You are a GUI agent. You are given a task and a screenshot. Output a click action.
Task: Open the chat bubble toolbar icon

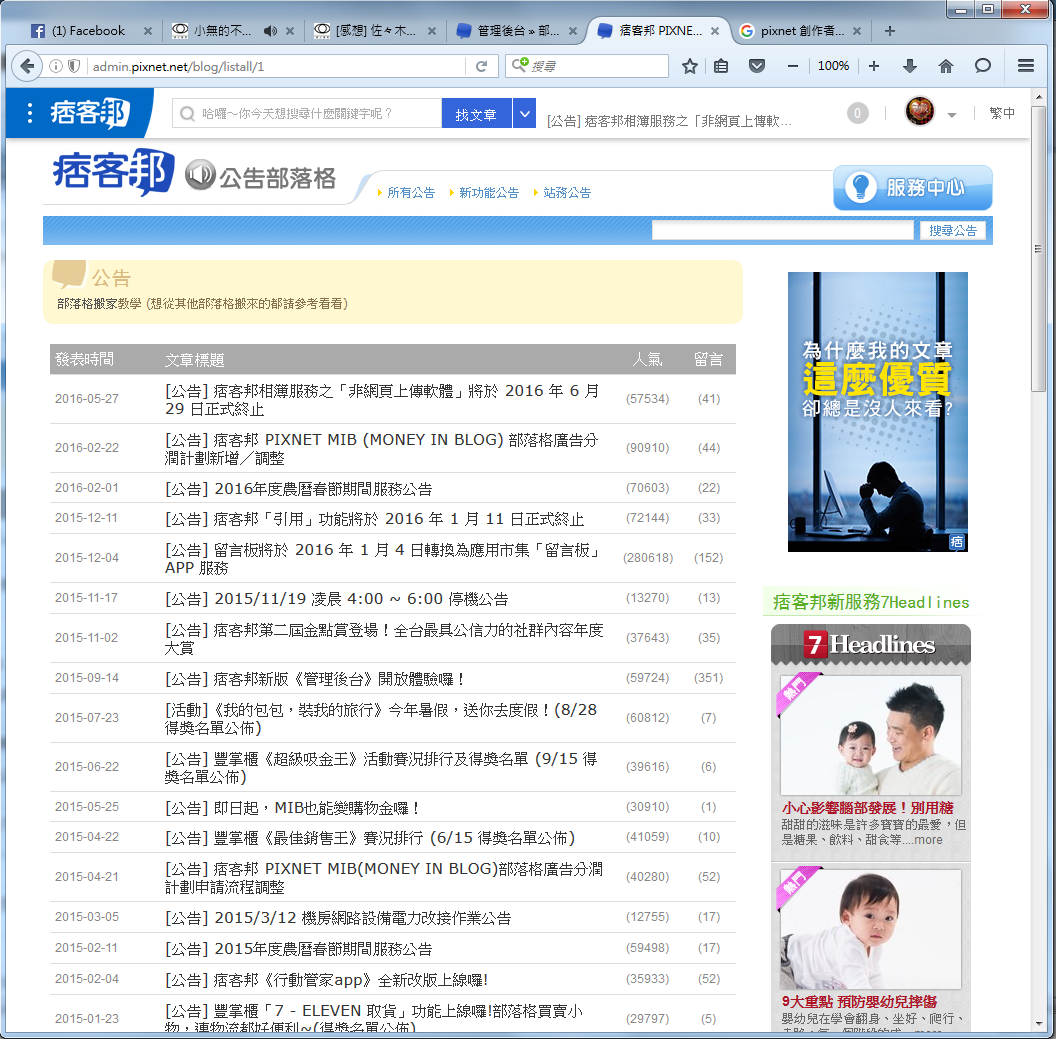tap(983, 66)
